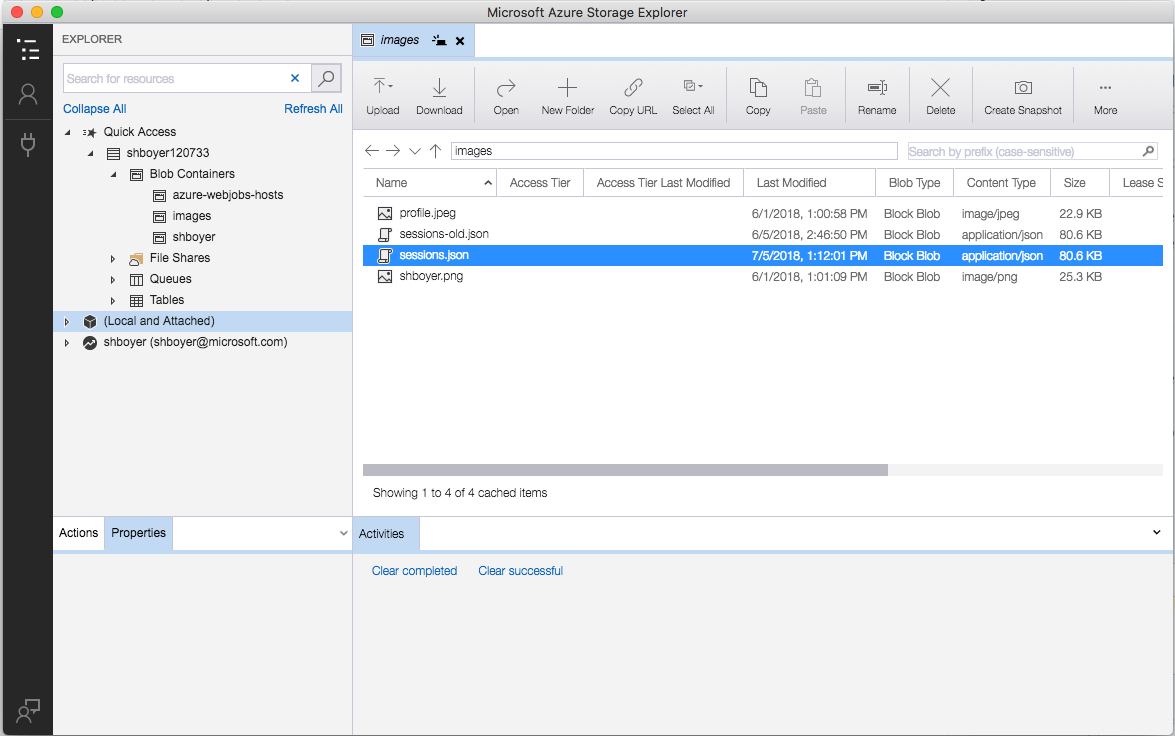The image size is (1175, 736).
Task: Expand the Tables node
Action: pyautogui.click(x=113, y=301)
